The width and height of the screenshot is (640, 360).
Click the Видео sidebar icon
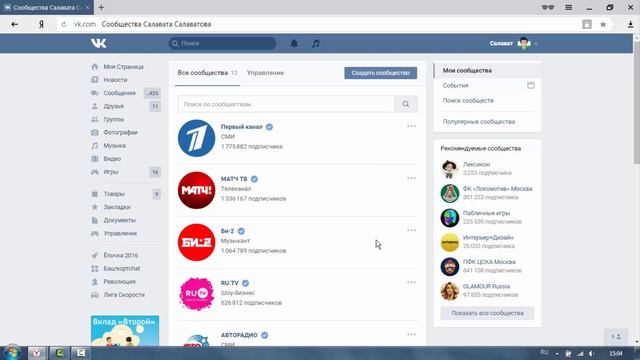95,159
